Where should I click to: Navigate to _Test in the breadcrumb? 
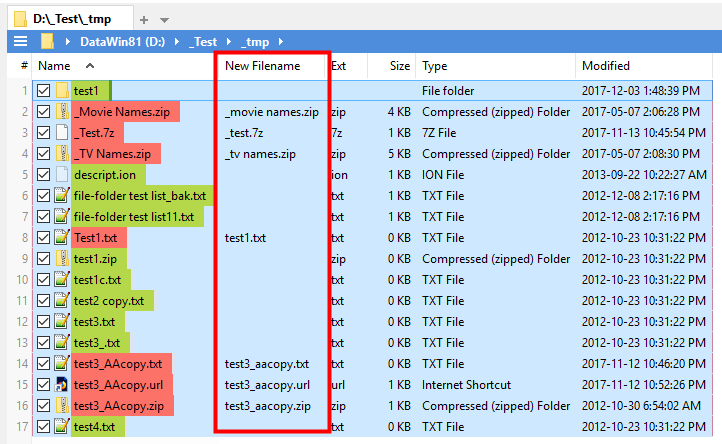pos(203,41)
